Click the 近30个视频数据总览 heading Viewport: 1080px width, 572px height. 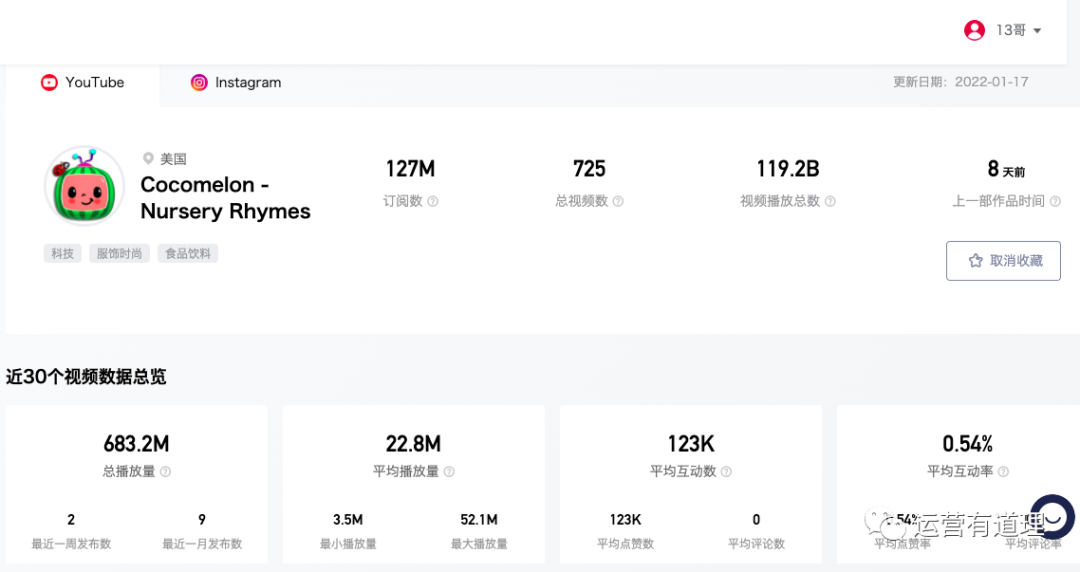(86, 377)
